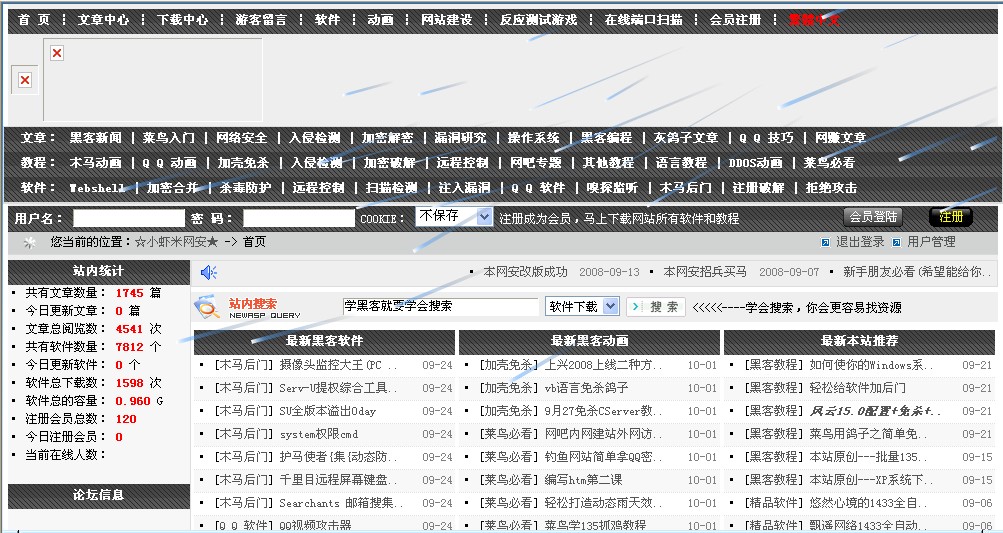
Task: Open the Webshell software category link
Action: point(97,188)
